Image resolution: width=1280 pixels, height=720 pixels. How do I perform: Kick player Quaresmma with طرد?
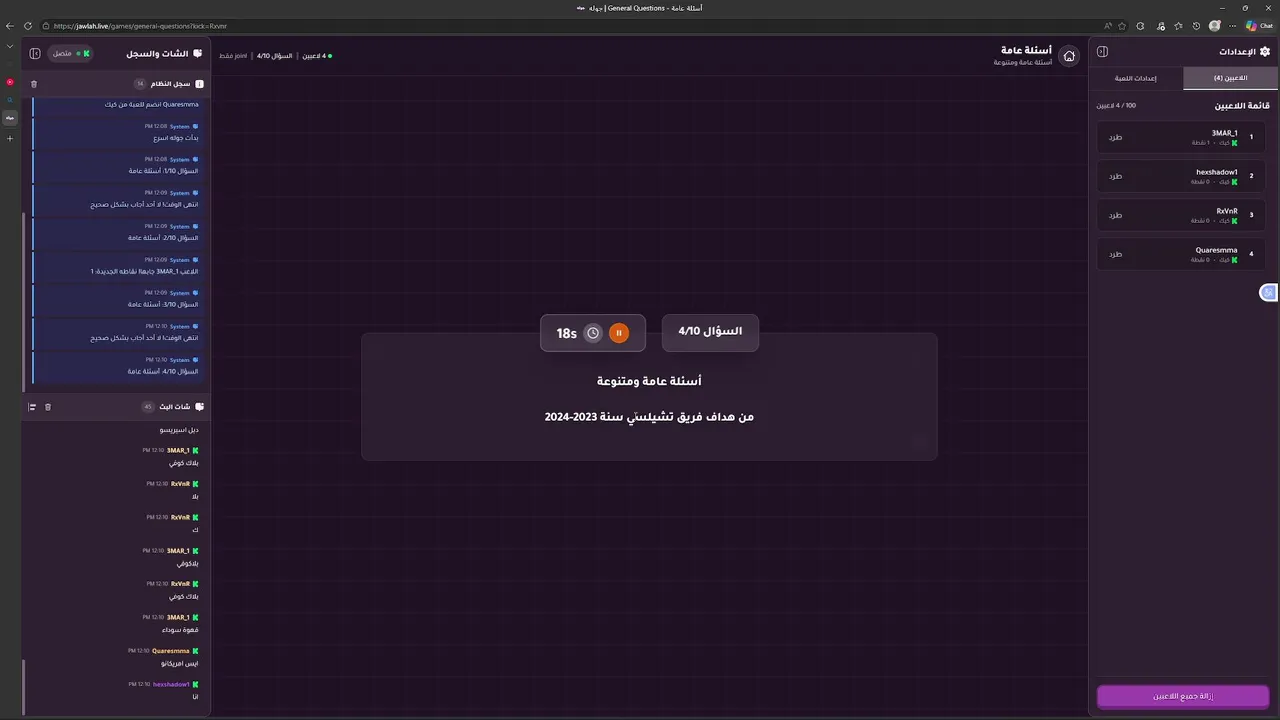pos(1115,254)
